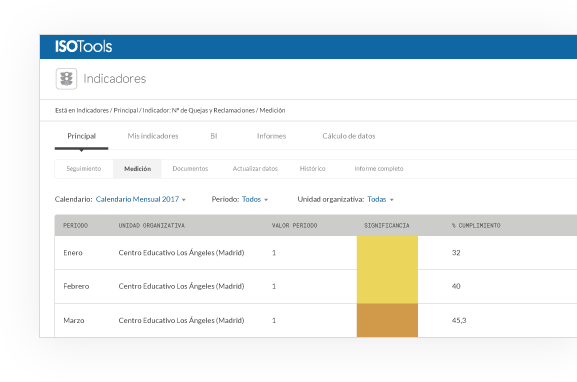Click the ISOTools logo
This screenshot has height=382, width=577.
click(x=84, y=47)
